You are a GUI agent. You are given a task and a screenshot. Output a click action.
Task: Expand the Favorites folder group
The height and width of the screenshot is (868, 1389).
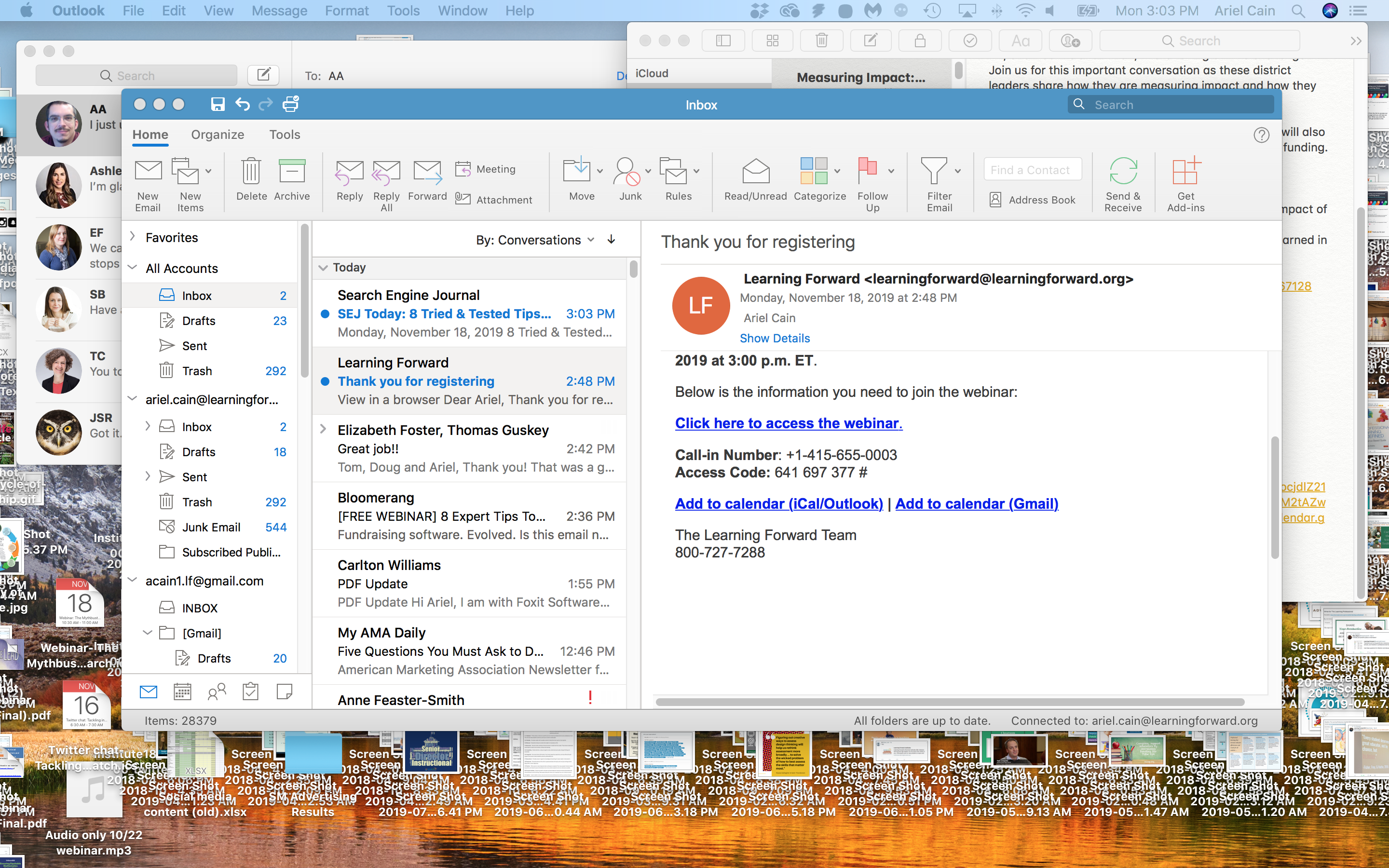(x=133, y=236)
